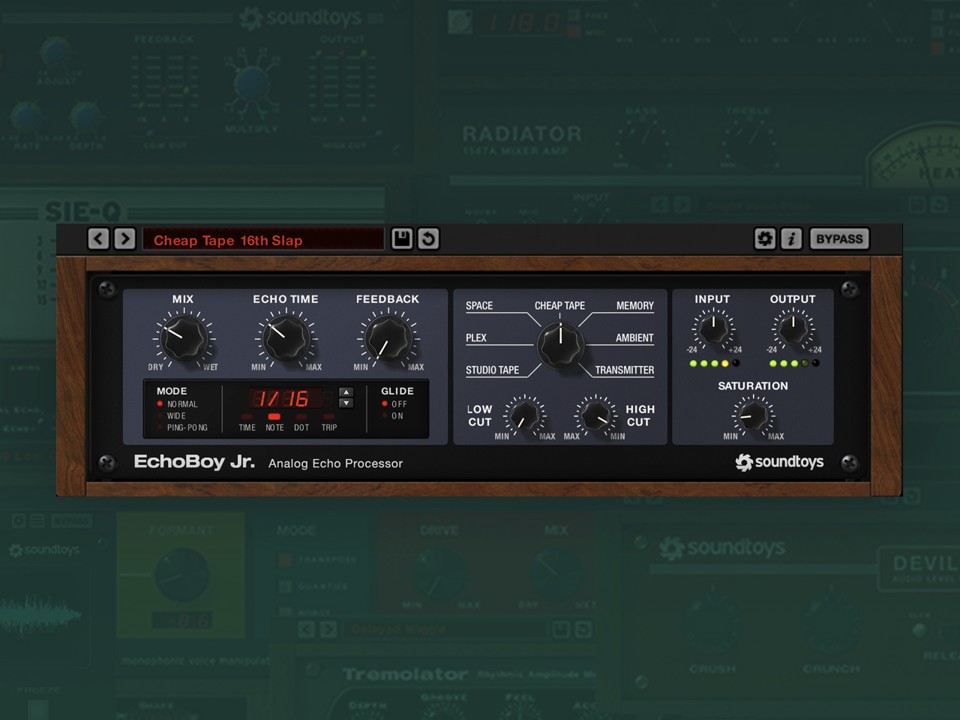Open the info panel
The image size is (960, 720).
click(x=793, y=238)
